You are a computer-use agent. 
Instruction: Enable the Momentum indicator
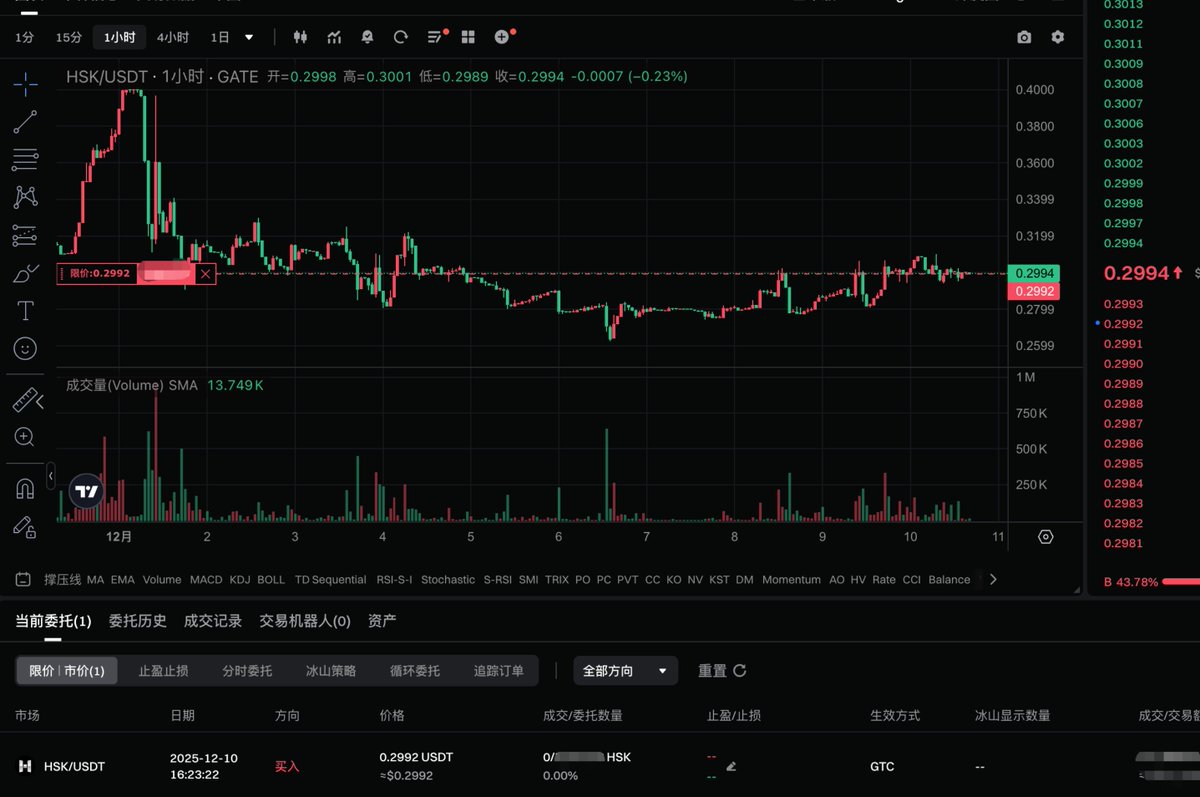791,580
